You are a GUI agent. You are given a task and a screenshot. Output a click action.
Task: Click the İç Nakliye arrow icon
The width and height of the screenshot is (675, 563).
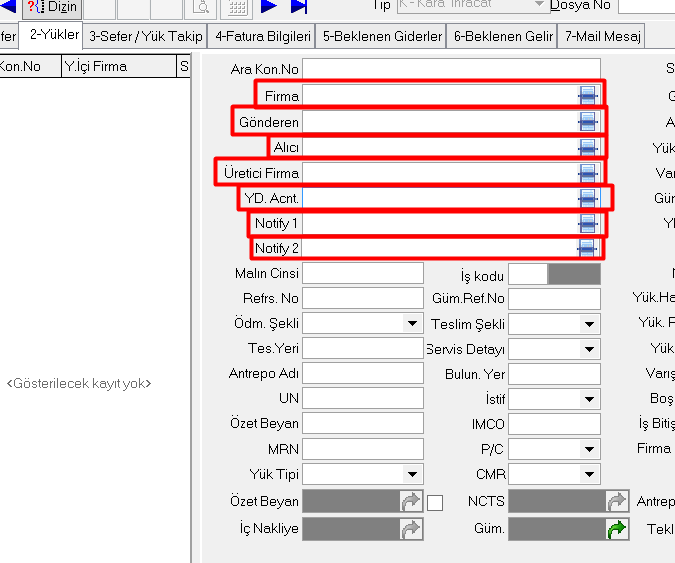(411, 529)
